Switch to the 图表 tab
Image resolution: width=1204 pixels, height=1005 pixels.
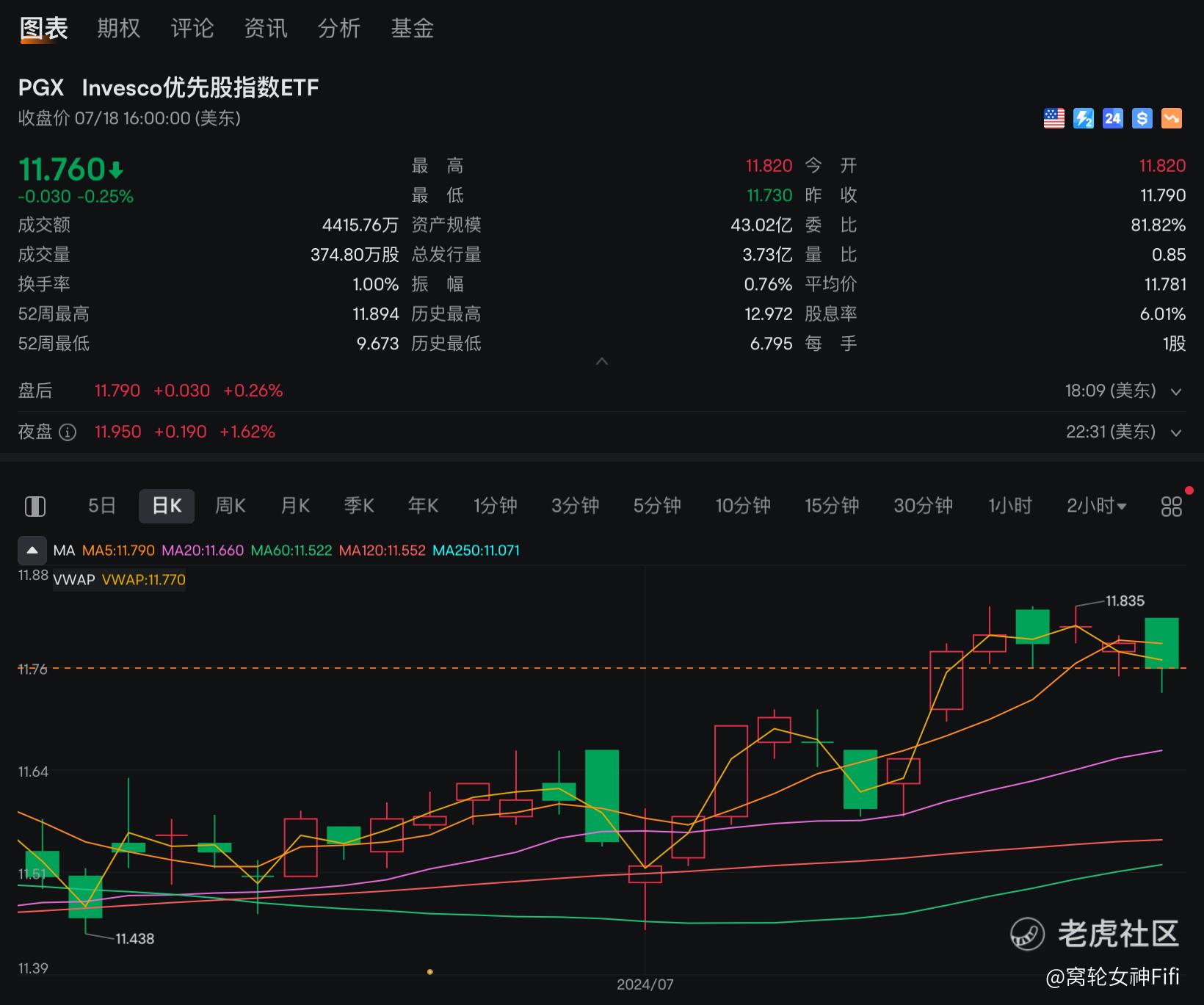tap(44, 29)
